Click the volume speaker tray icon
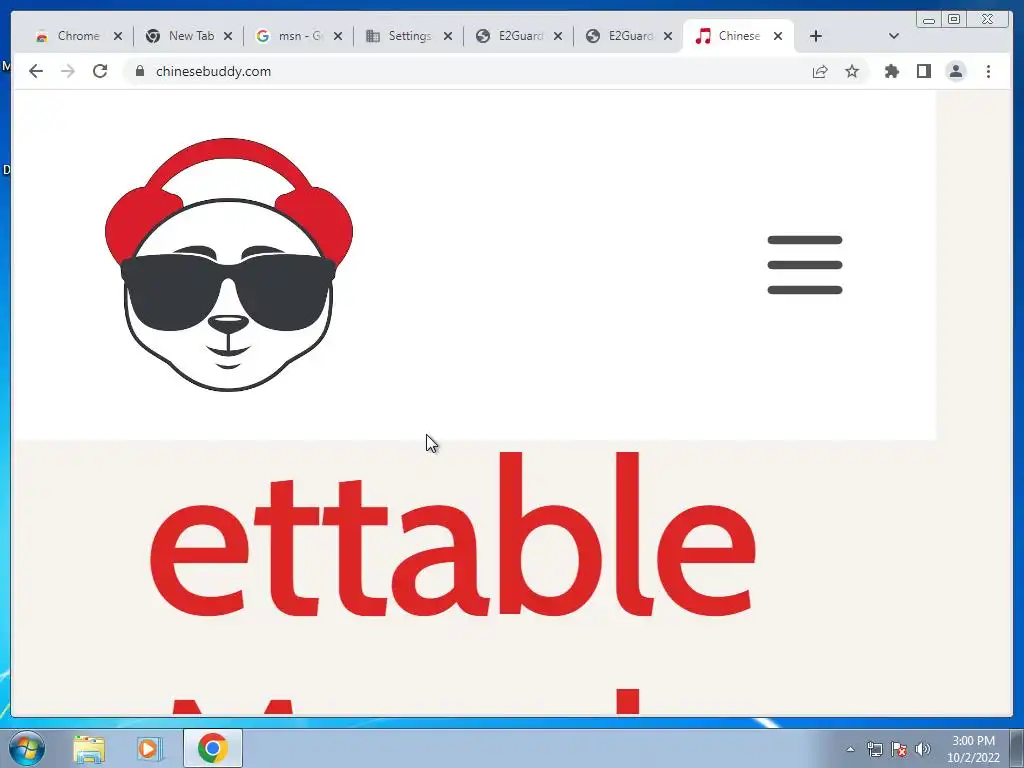Image resolution: width=1024 pixels, height=768 pixels. point(922,749)
